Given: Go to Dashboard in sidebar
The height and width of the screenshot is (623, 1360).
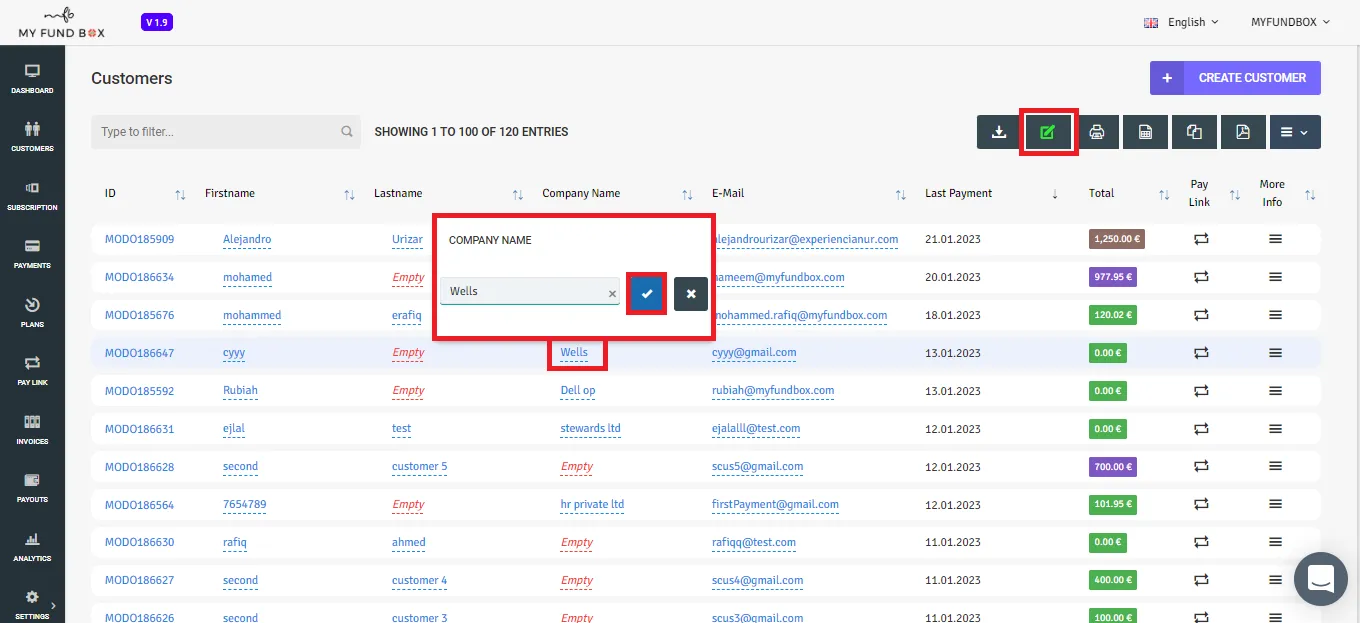Looking at the screenshot, I should [x=32, y=79].
